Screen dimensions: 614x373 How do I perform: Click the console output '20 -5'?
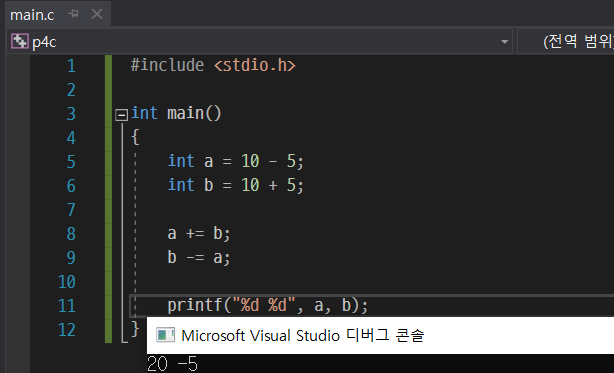(x=172, y=364)
